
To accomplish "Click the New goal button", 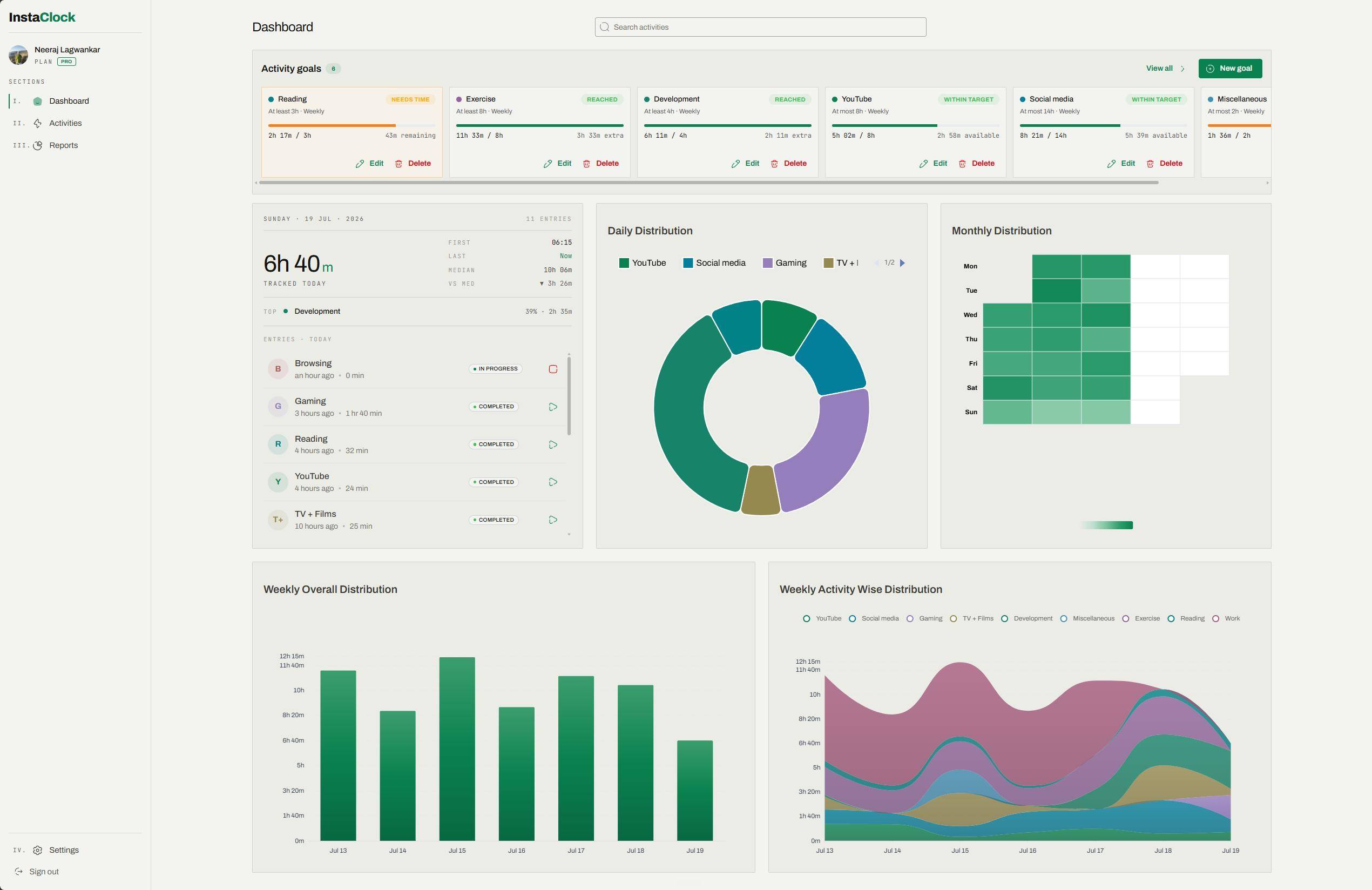I will pos(1229,69).
